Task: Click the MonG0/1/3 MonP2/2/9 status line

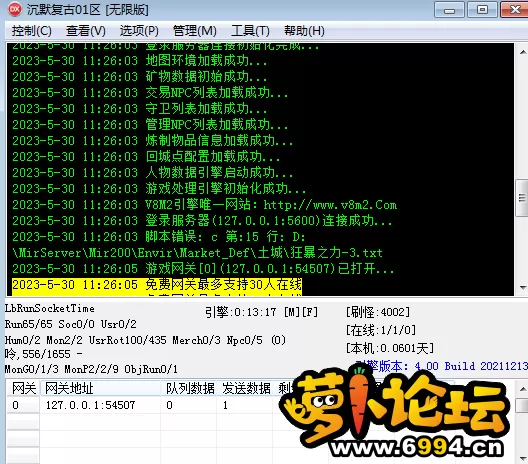Action: [91, 369]
